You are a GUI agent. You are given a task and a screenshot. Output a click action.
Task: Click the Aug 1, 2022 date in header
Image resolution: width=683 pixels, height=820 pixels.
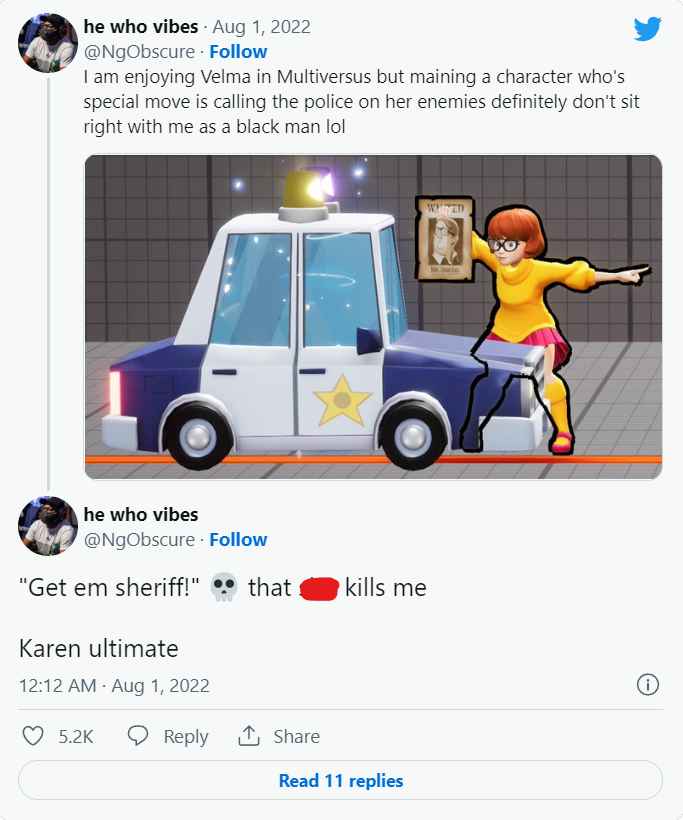[x=261, y=27]
